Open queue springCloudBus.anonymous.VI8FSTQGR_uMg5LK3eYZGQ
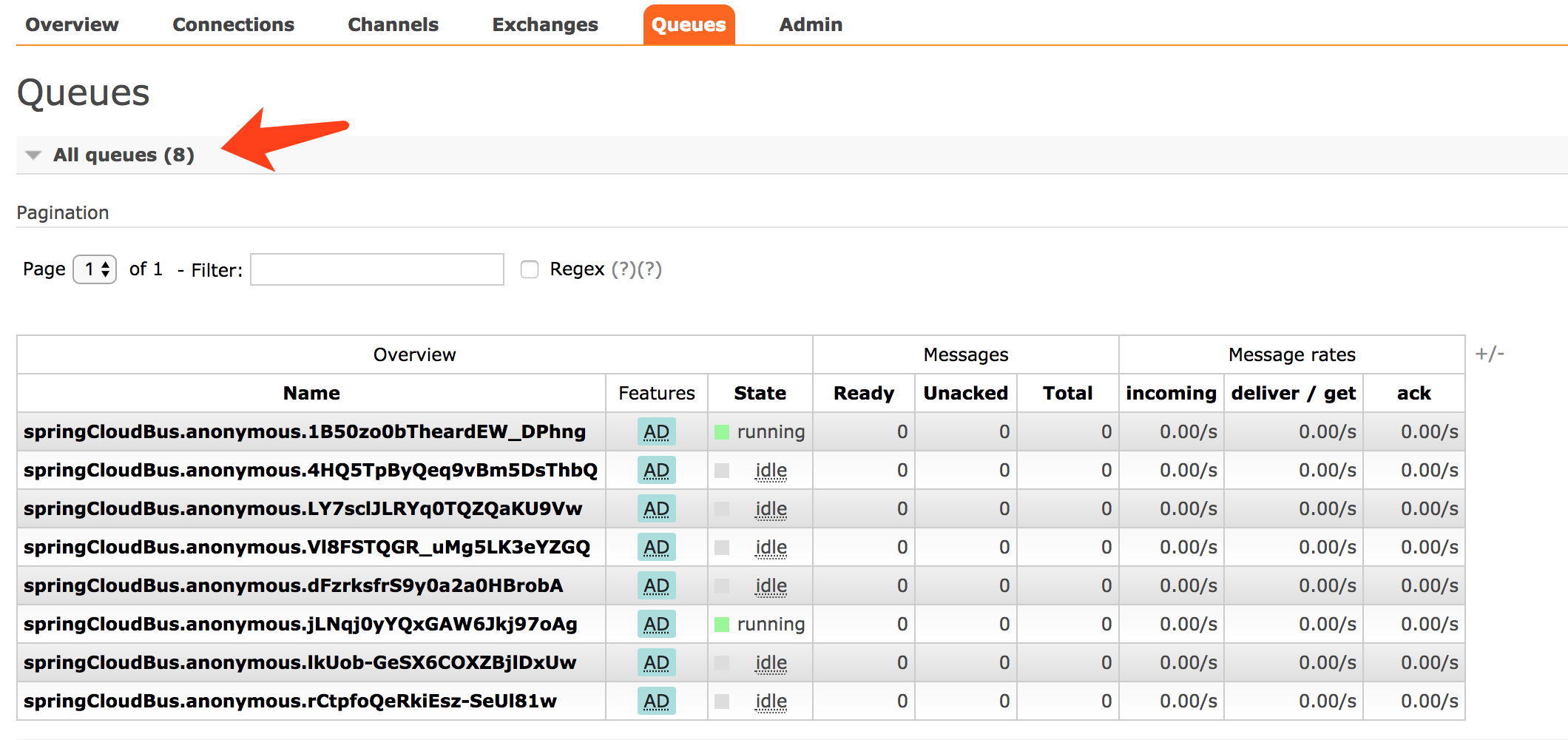This screenshot has width=1568, height=740. (x=307, y=547)
